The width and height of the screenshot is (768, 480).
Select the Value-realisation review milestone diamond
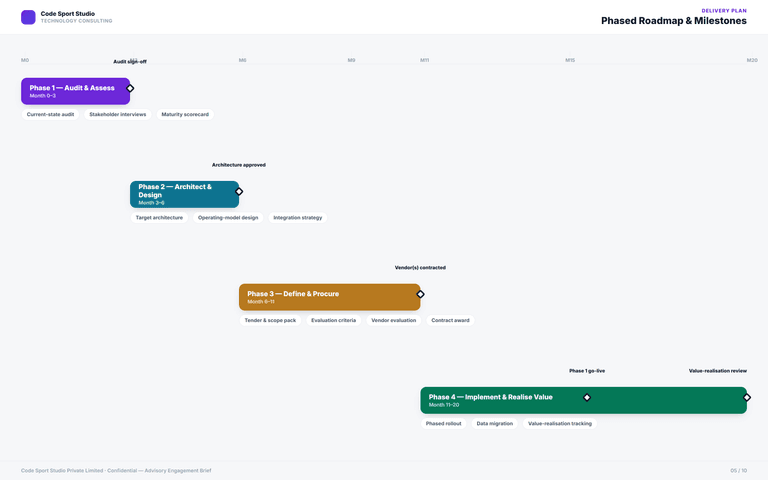[x=747, y=397]
